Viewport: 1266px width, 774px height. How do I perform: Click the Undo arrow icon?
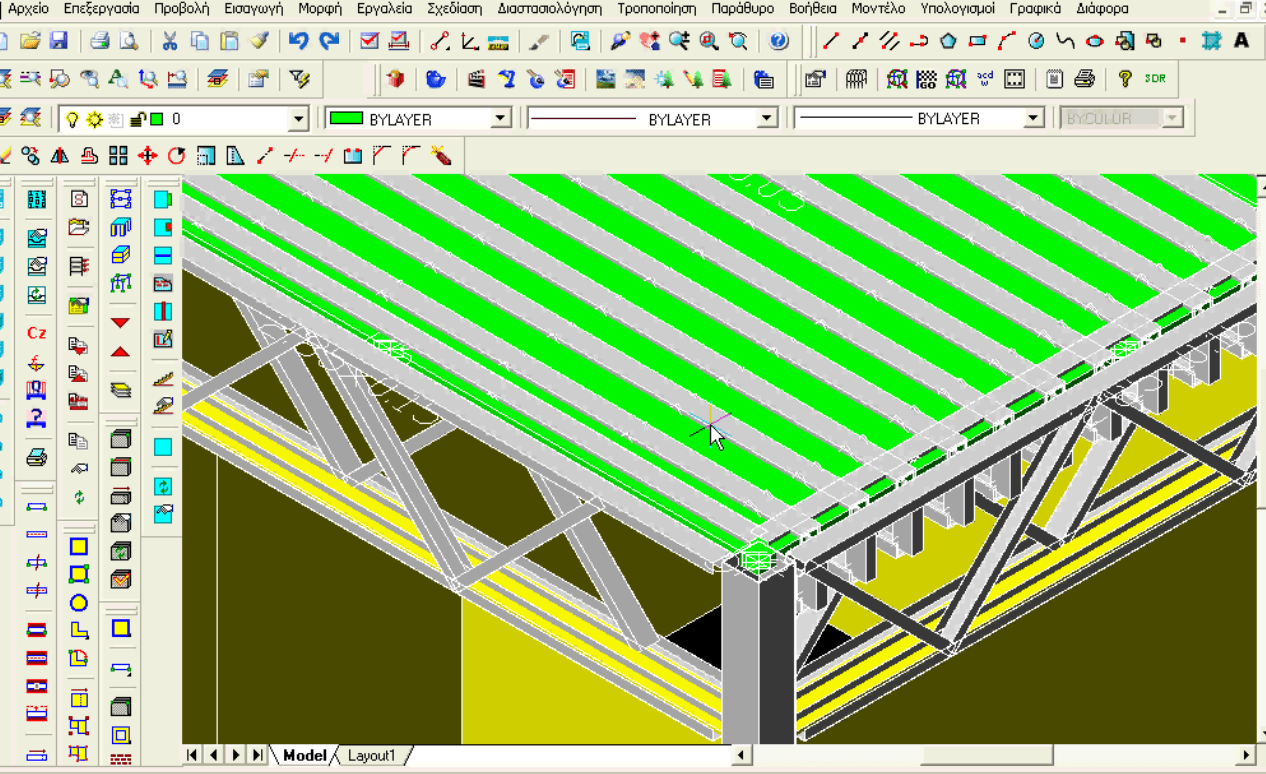[x=298, y=41]
